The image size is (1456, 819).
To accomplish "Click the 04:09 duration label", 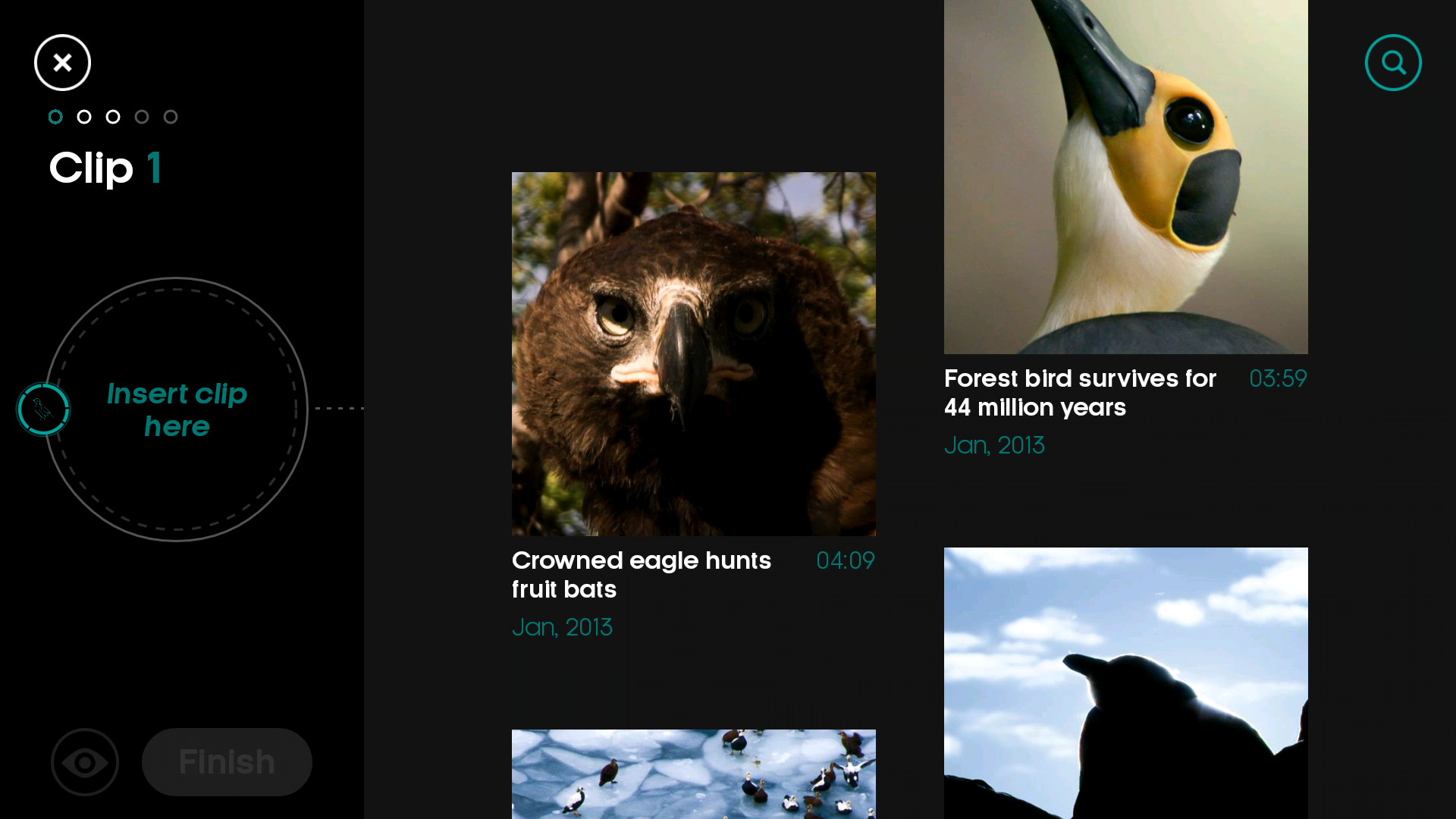I will [846, 560].
